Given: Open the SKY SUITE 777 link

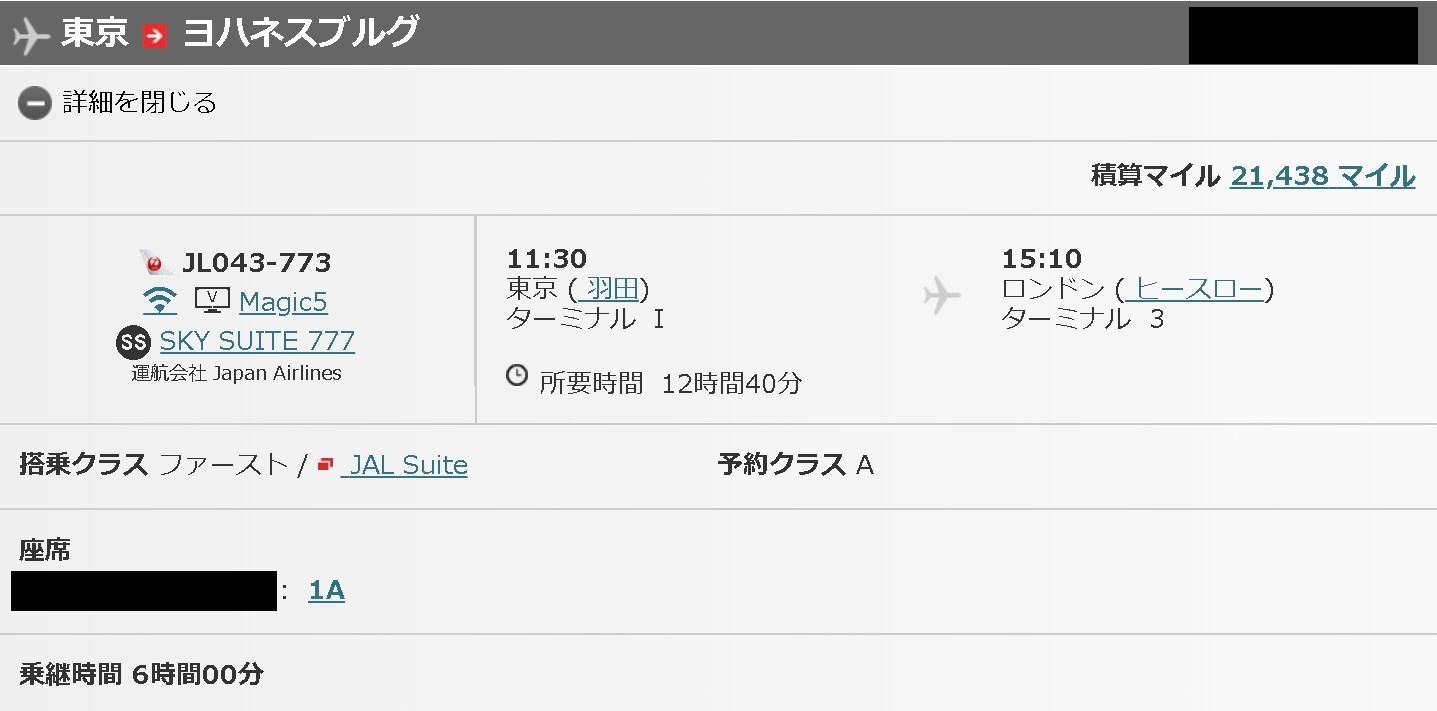Looking at the screenshot, I should coord(257,341).
